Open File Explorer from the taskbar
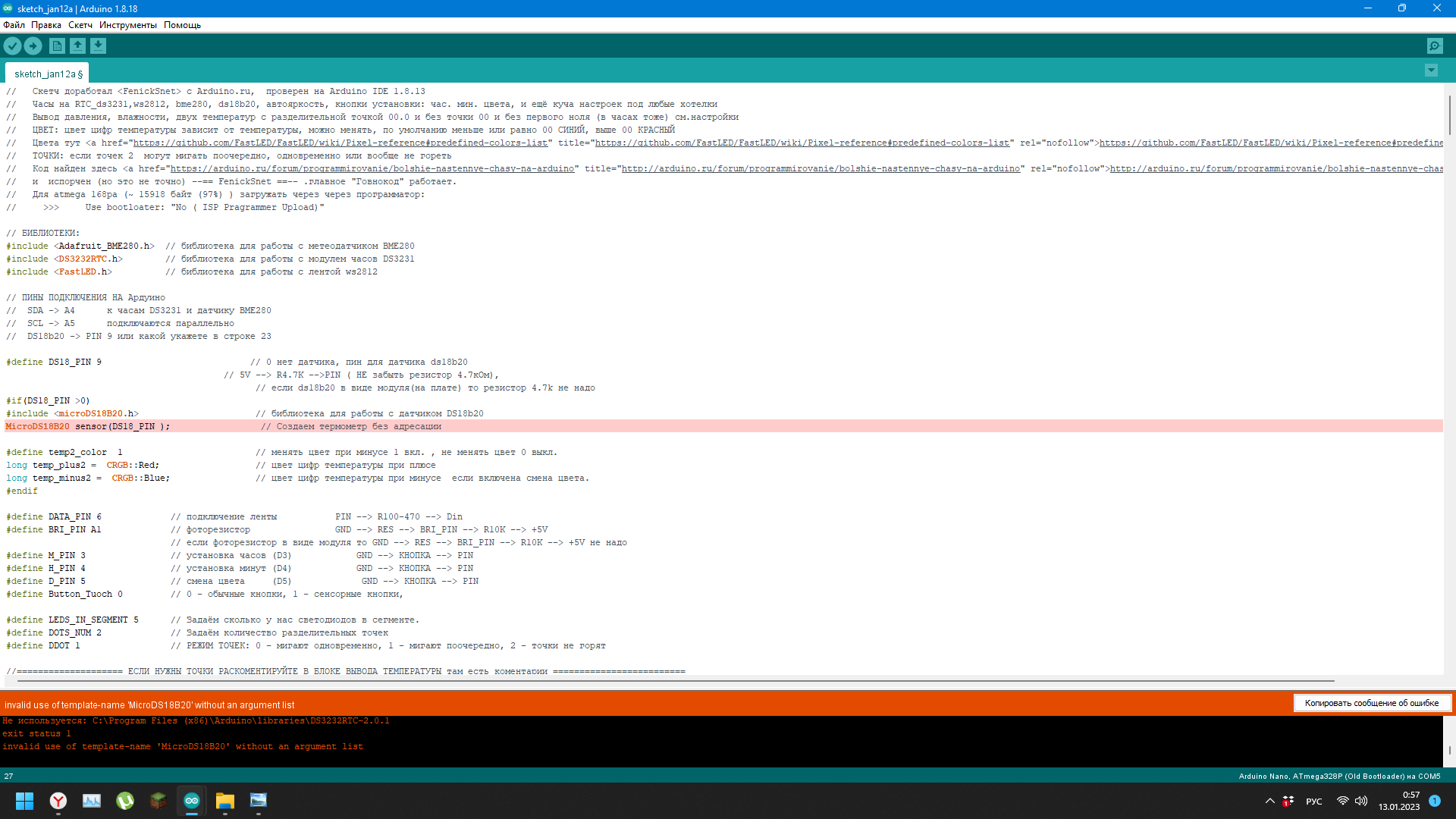1456x819 pixels. pyautogui.click(x=225, y=801)
